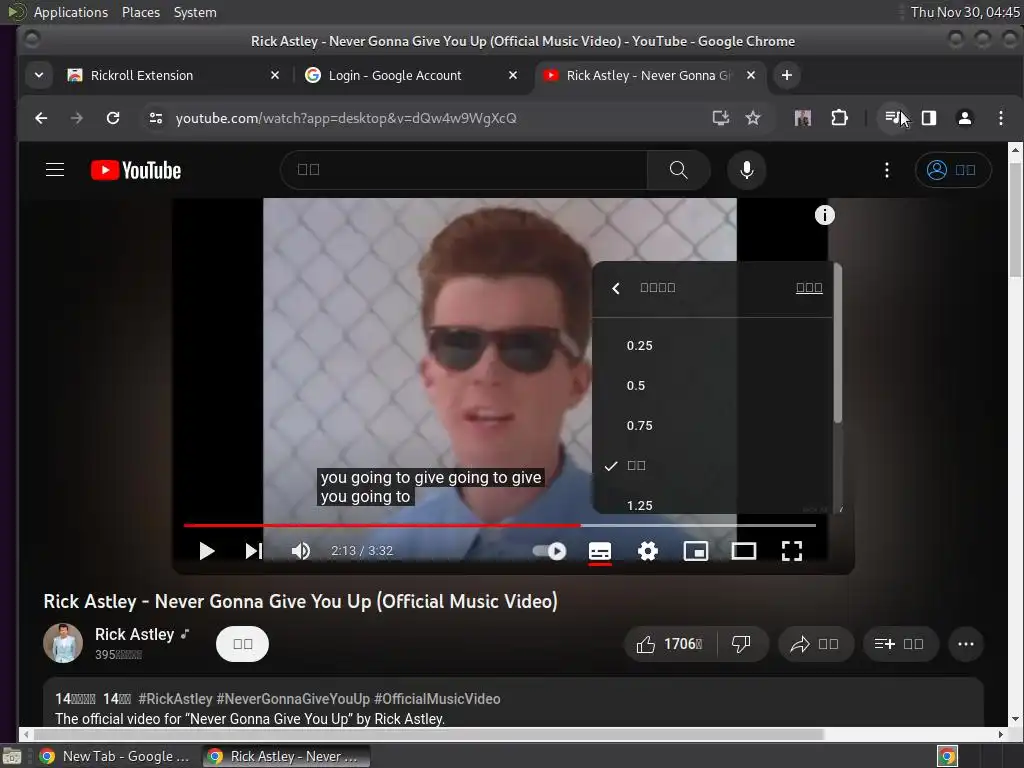Viewport: 1024px width, 768px height.
Task: Share the video
Action: [815, 644]
